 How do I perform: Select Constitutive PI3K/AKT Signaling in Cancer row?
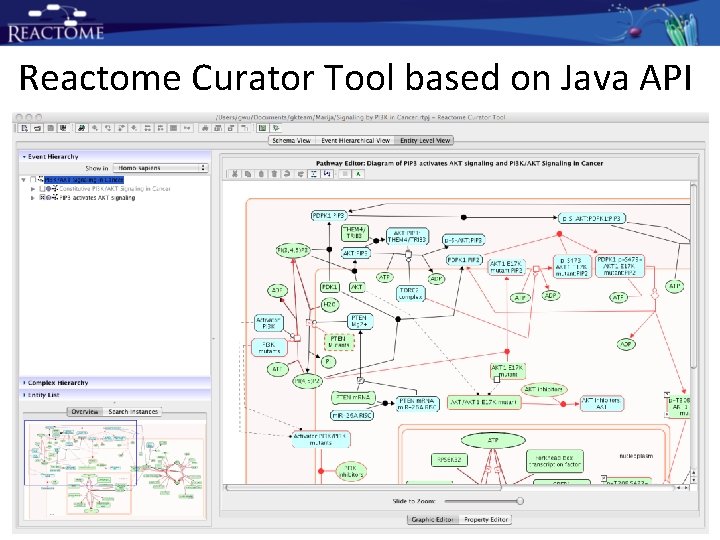tap(114, 189)
